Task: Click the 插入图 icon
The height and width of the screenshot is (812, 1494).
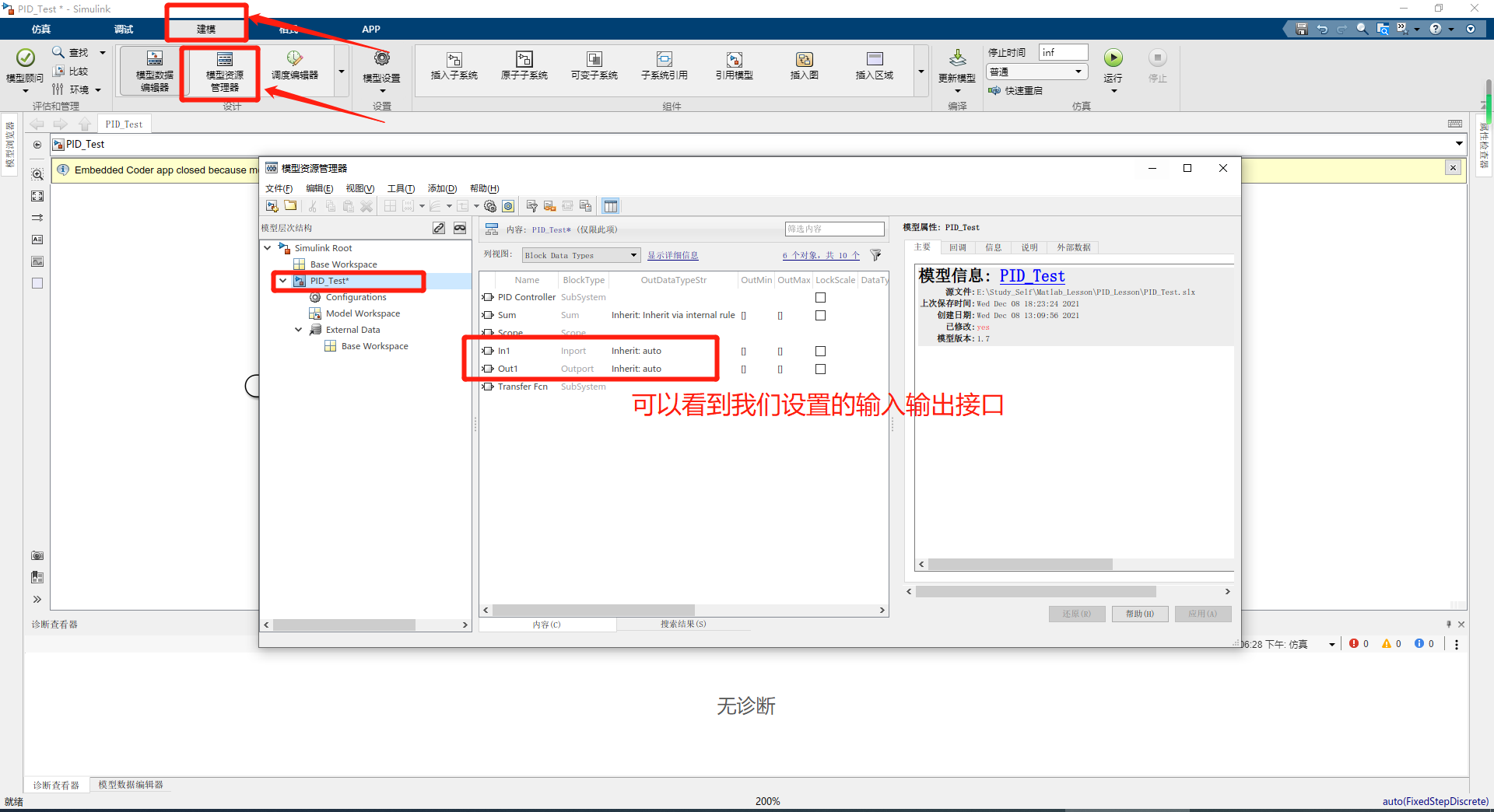Action: click(804, 66)
